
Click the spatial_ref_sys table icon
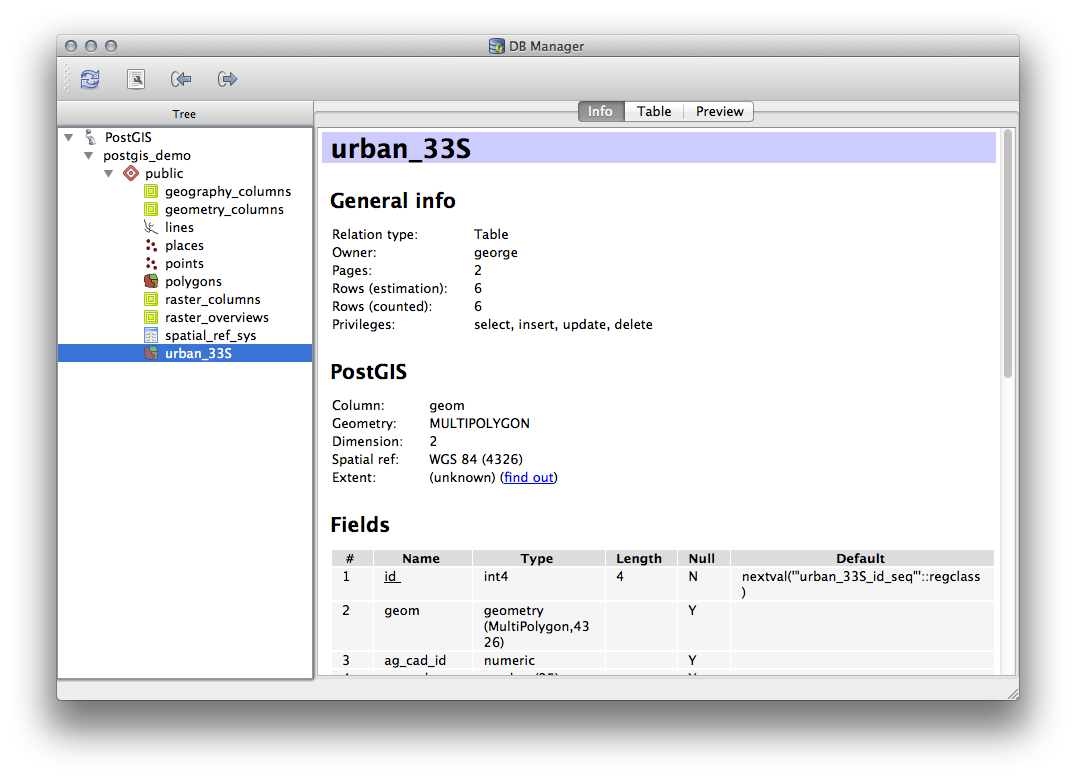150,335
